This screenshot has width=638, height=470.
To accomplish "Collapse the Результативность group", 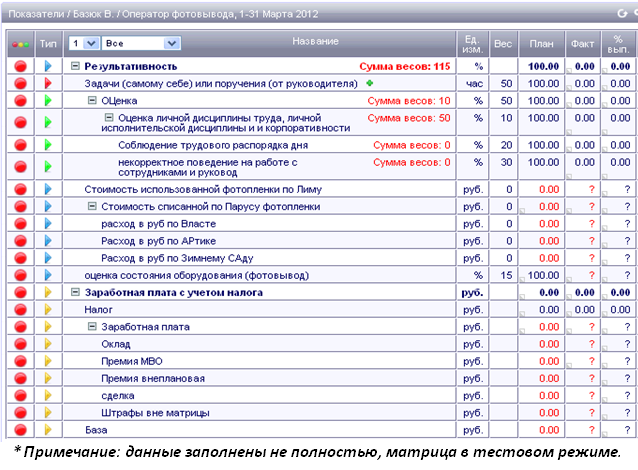I will click(x=75, y=66).
